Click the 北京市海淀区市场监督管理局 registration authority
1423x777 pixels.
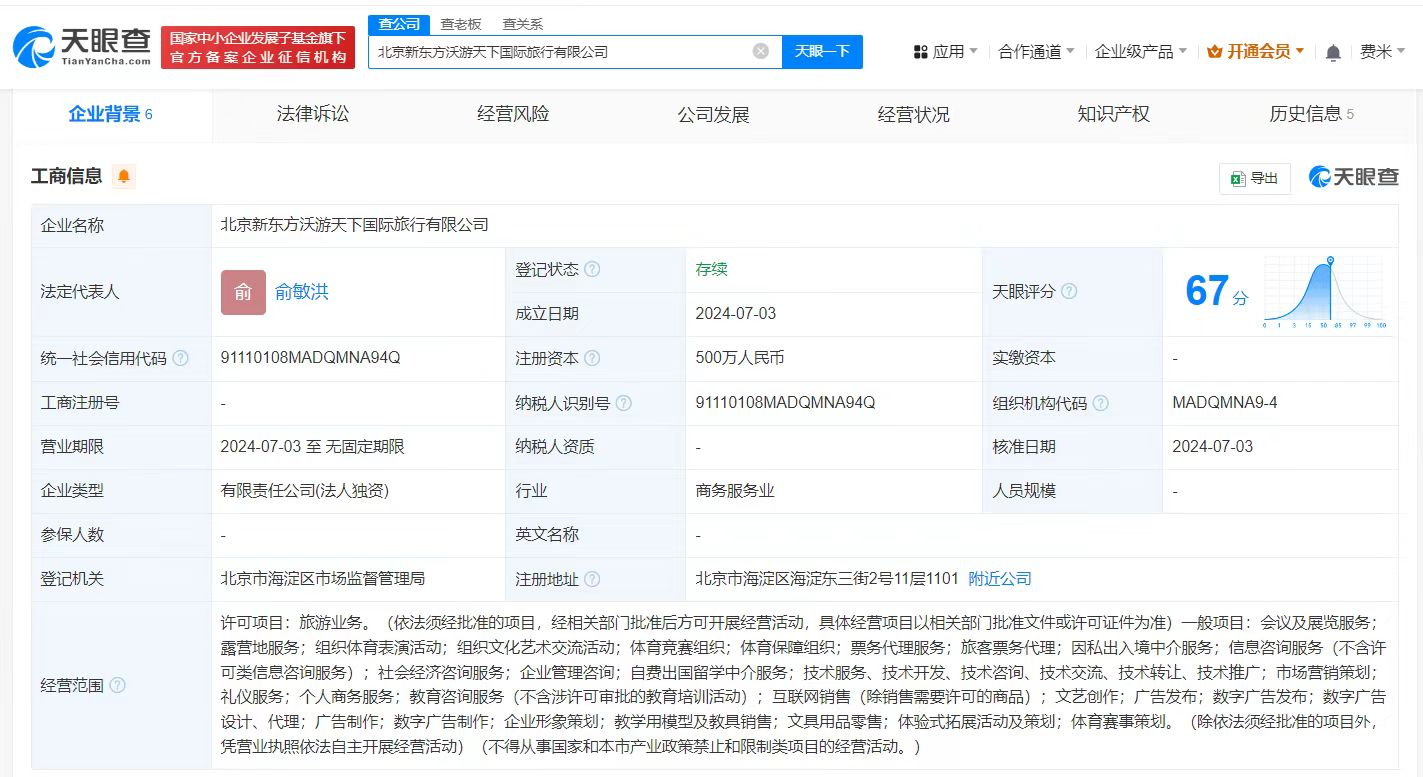[x=323, y=579]
